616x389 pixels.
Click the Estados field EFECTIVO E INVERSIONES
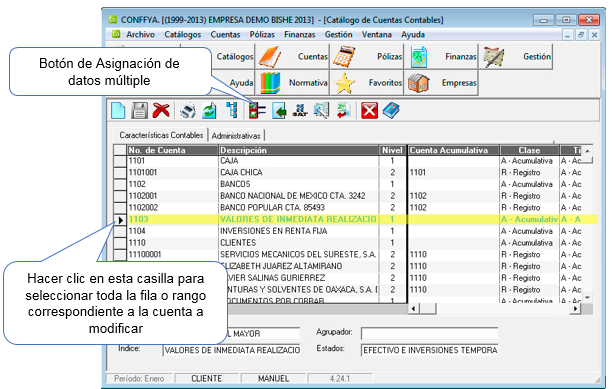pyautogui.click(x=429, y=350)
